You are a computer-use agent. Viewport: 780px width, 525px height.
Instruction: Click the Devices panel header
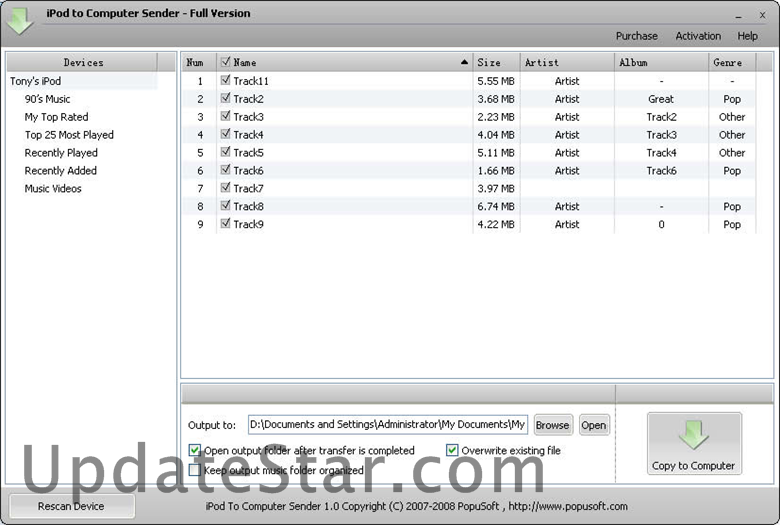[83, 62]
